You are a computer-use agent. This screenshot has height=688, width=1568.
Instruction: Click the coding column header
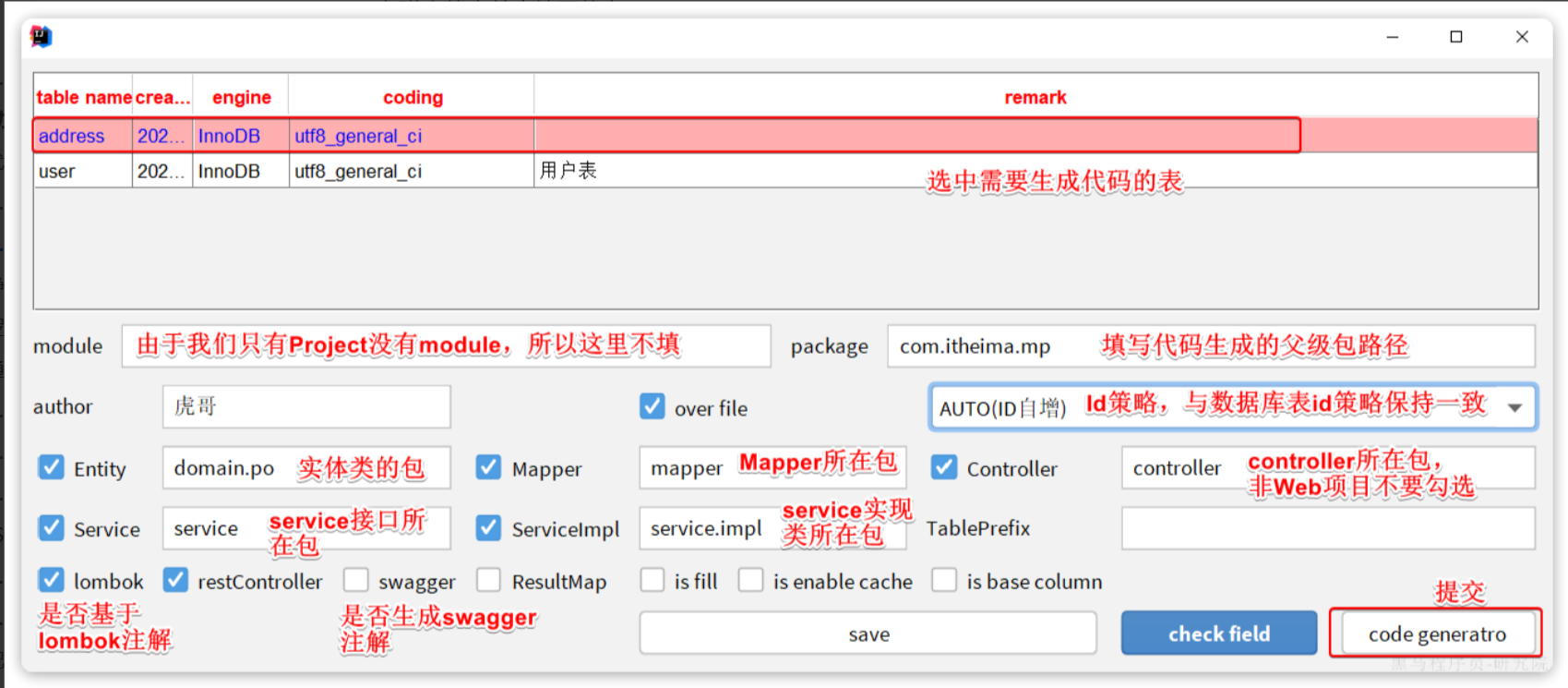tap(412, 97)
